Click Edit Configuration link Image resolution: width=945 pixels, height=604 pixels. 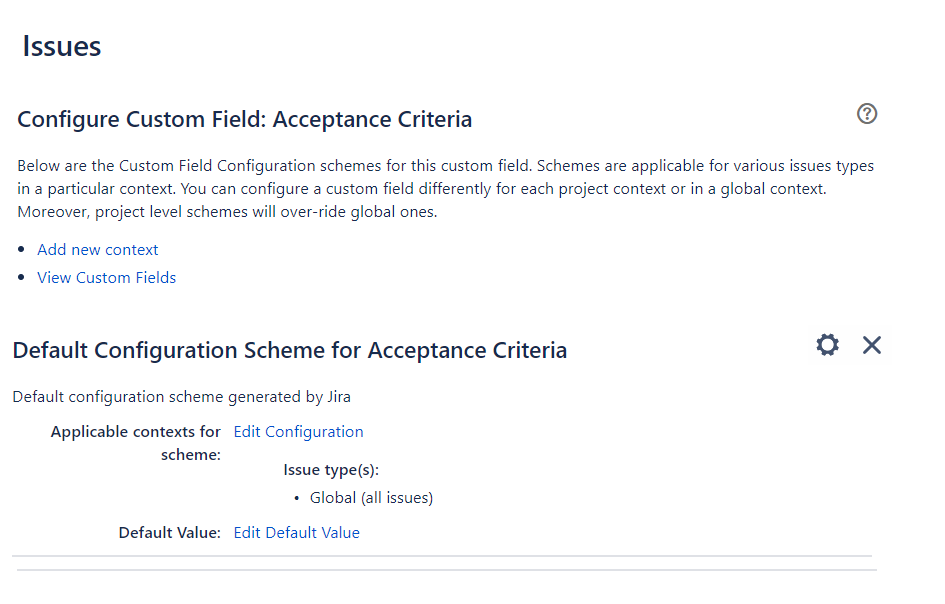[x=298, y=432]
